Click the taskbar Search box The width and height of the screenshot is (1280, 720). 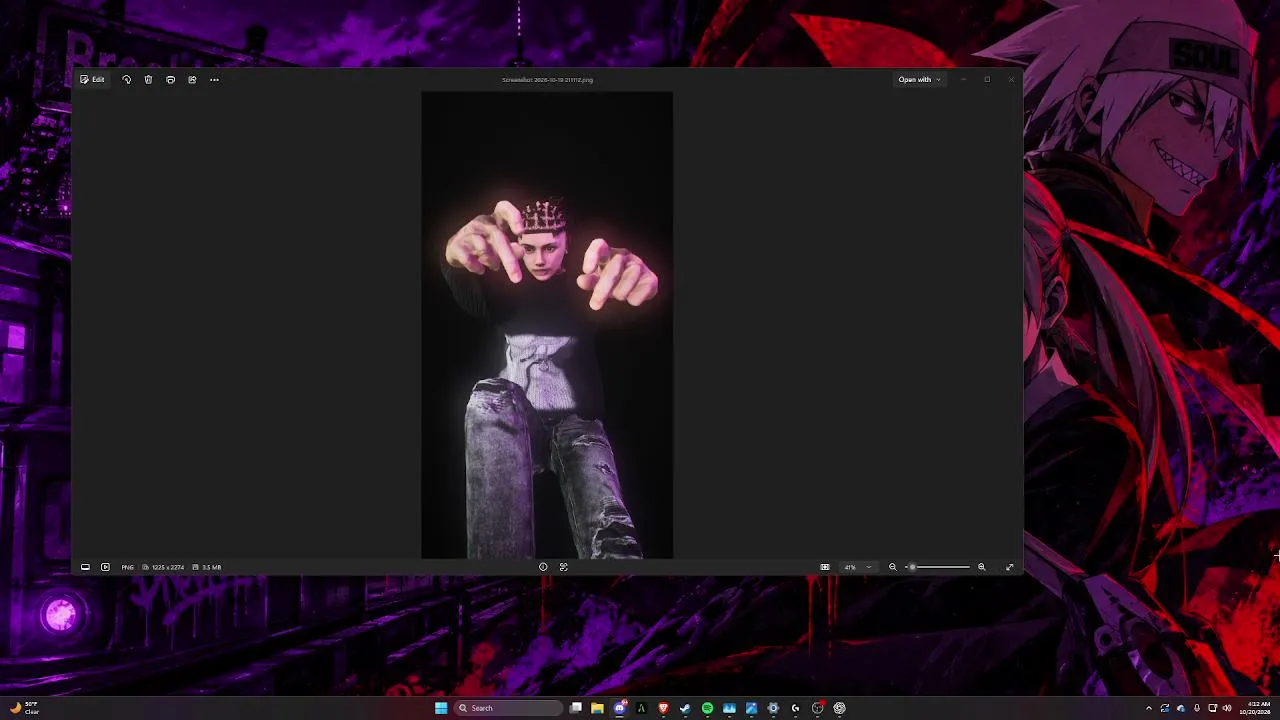(x=507, y=708)
